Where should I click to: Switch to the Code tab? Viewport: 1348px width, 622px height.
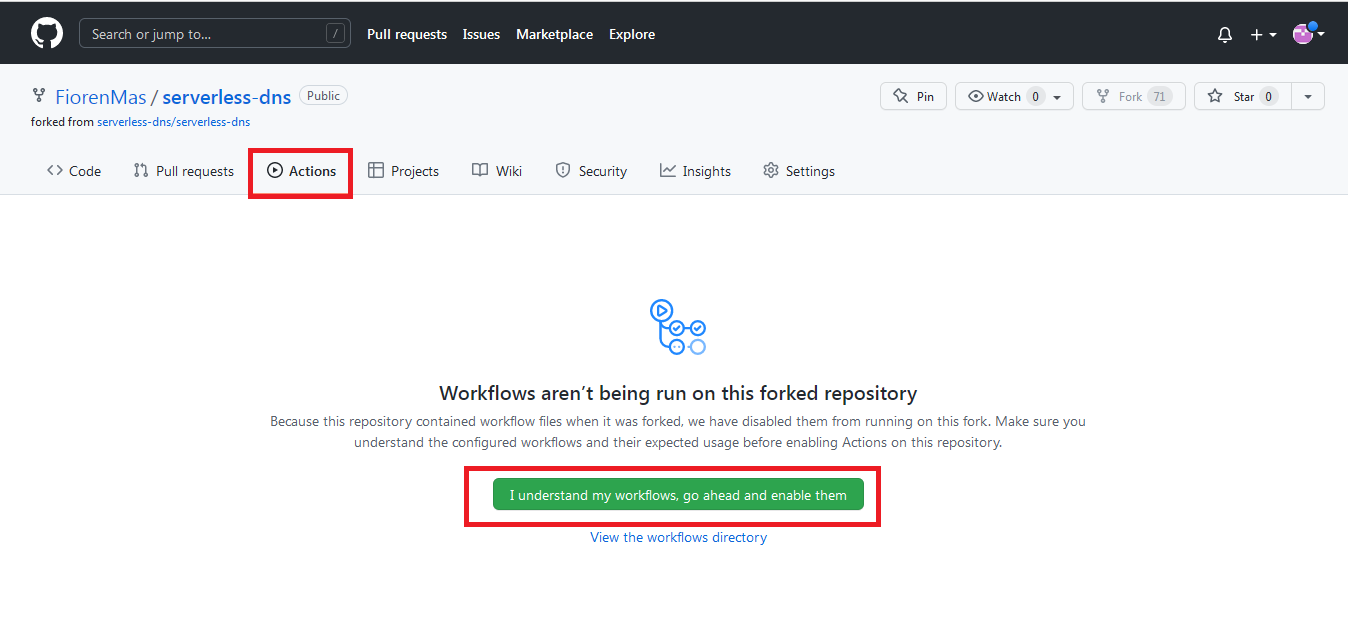pyautogui.click(x=74, y=171)
